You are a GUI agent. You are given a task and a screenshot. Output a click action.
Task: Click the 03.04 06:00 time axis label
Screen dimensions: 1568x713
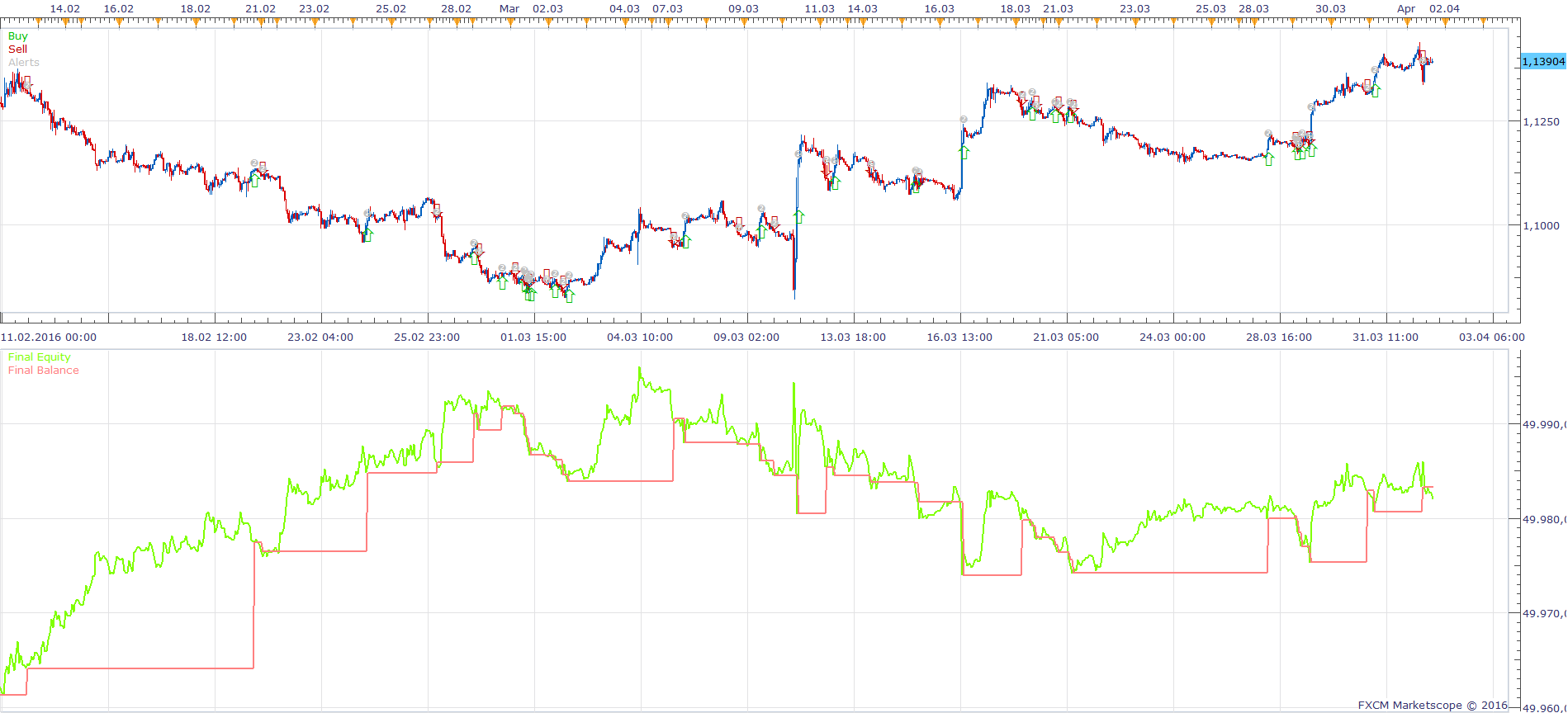(x=1492, y=338)
